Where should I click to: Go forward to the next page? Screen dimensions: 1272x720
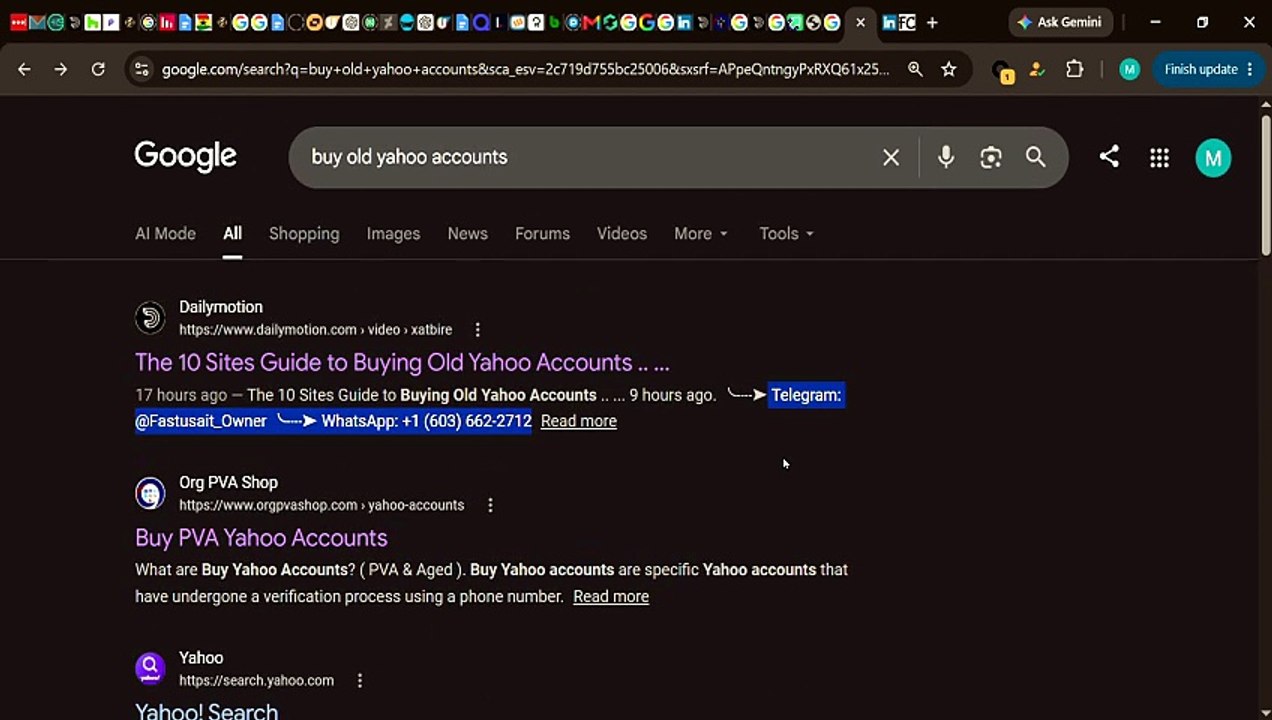[61, 69]
